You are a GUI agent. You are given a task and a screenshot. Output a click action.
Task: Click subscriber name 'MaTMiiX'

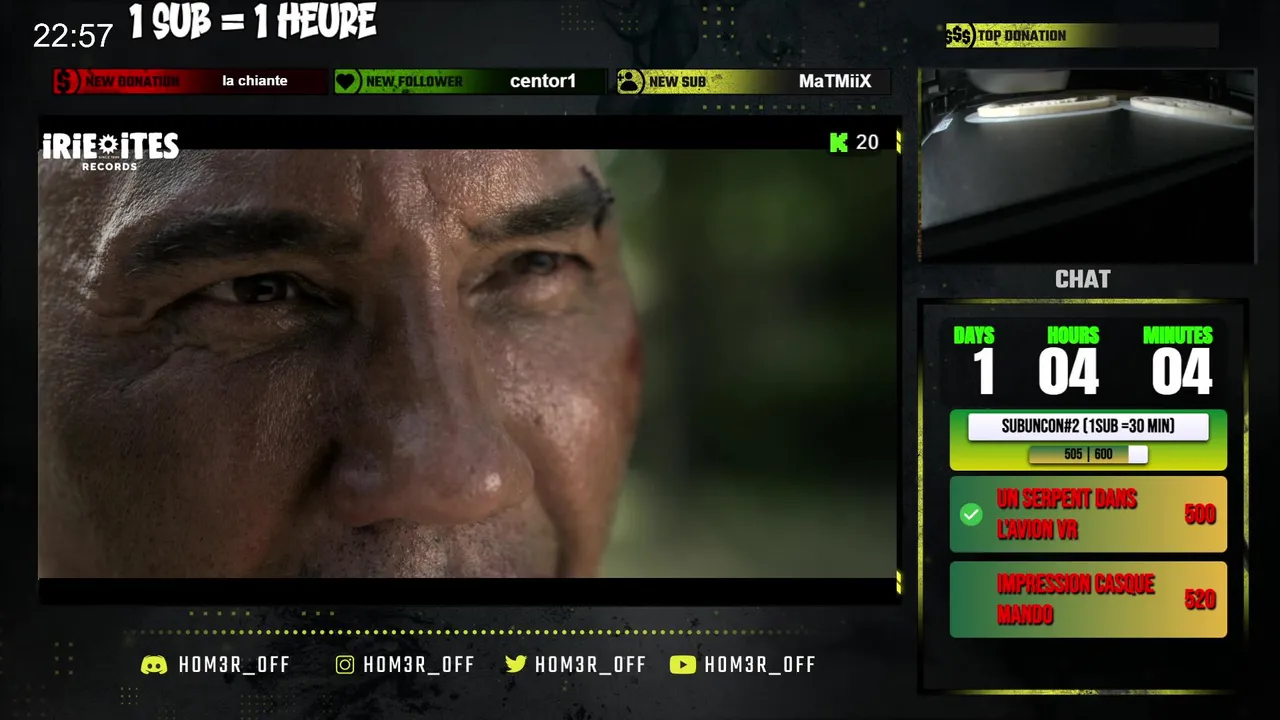[x=835, y=81]
